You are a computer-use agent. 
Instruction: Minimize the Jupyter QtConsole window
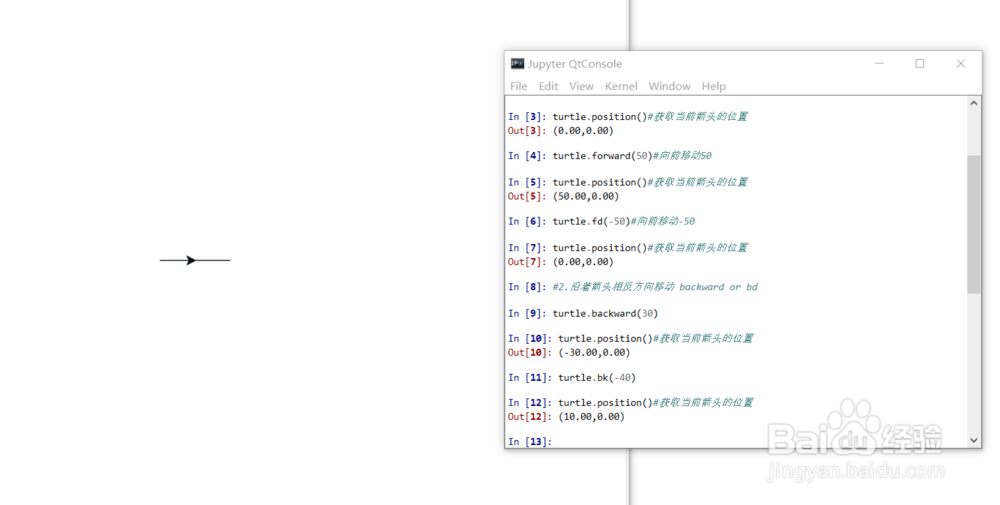coord(879,64)
